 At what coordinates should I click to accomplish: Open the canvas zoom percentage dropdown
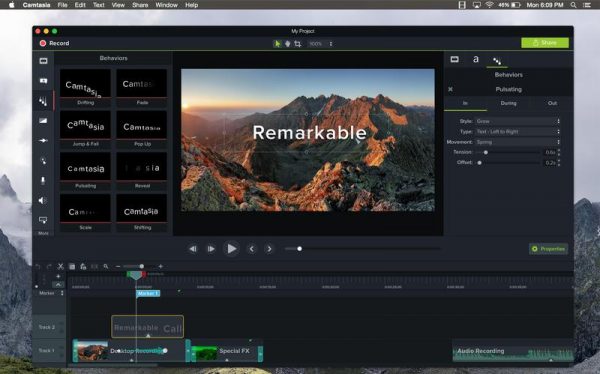coord(321,44)
